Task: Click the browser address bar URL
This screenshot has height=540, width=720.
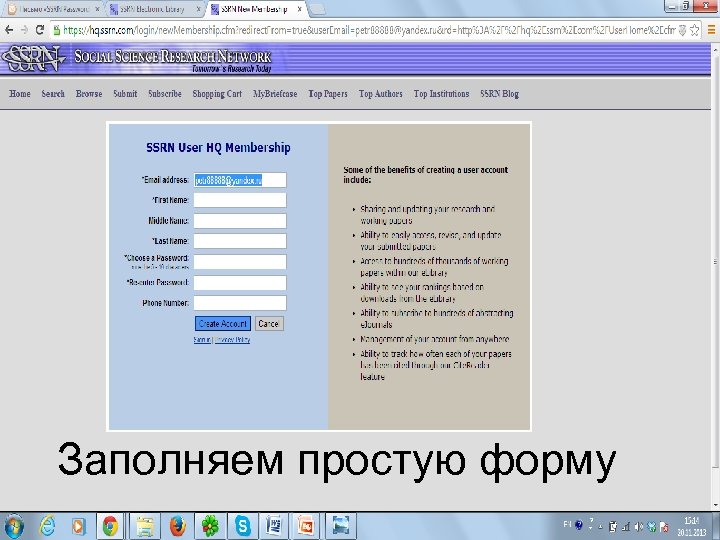Action: pos(369,30)
